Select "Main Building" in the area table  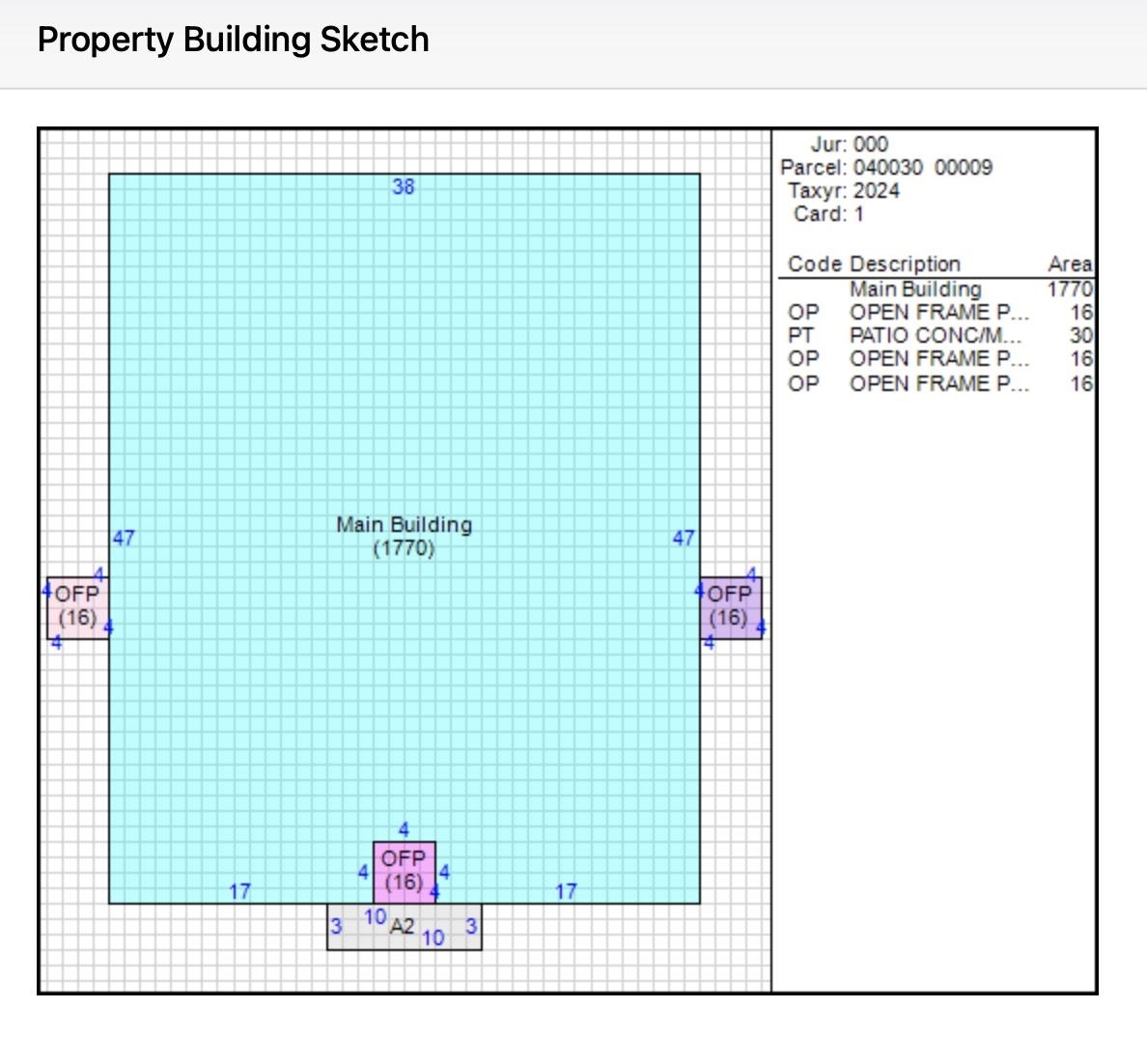point(915,290)
